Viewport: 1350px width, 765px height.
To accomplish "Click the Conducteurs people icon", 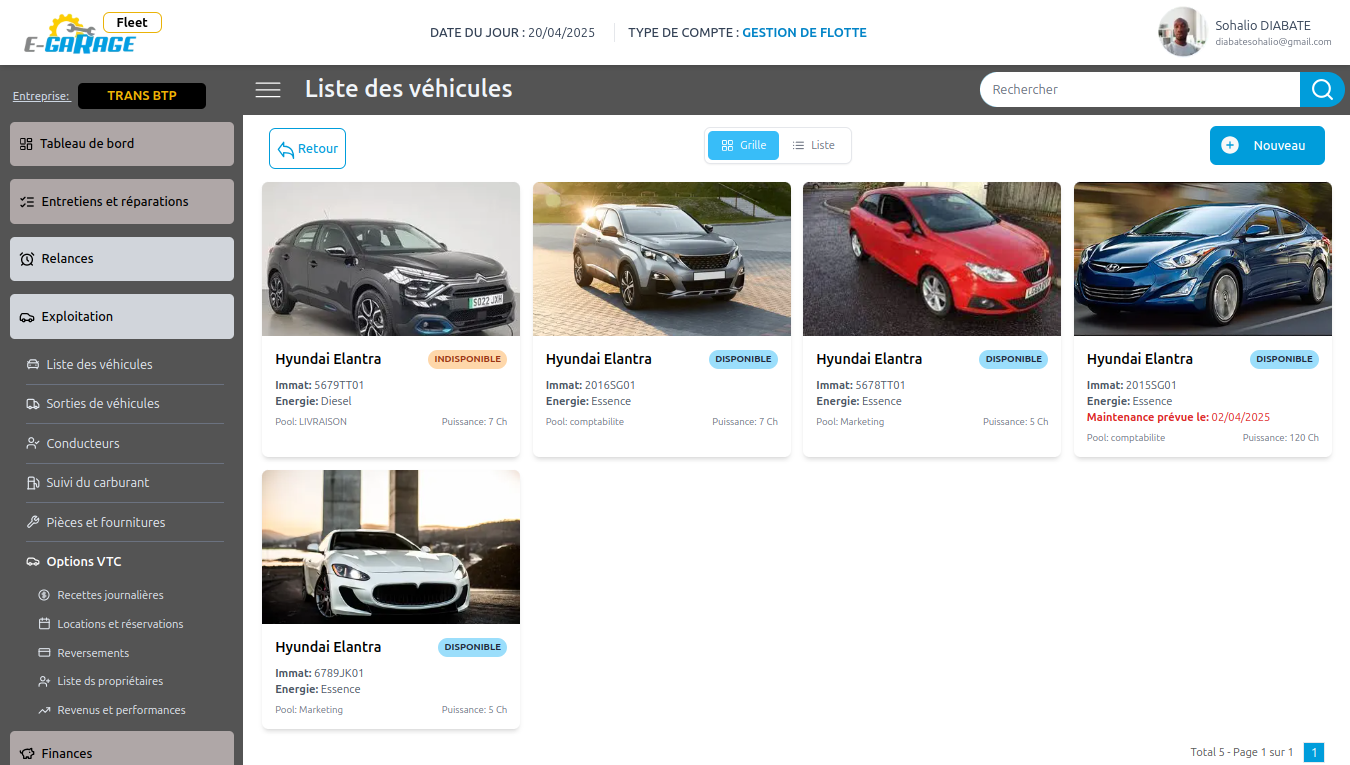I will coord(34,443).
